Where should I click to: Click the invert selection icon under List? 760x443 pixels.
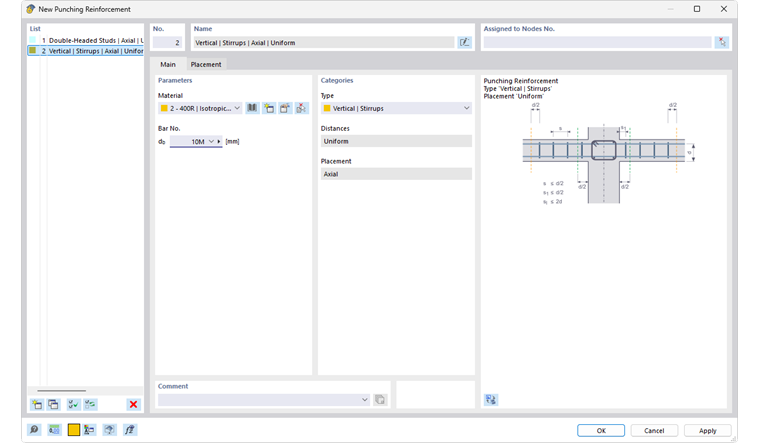pyautogui.click(x=90, y=404)
